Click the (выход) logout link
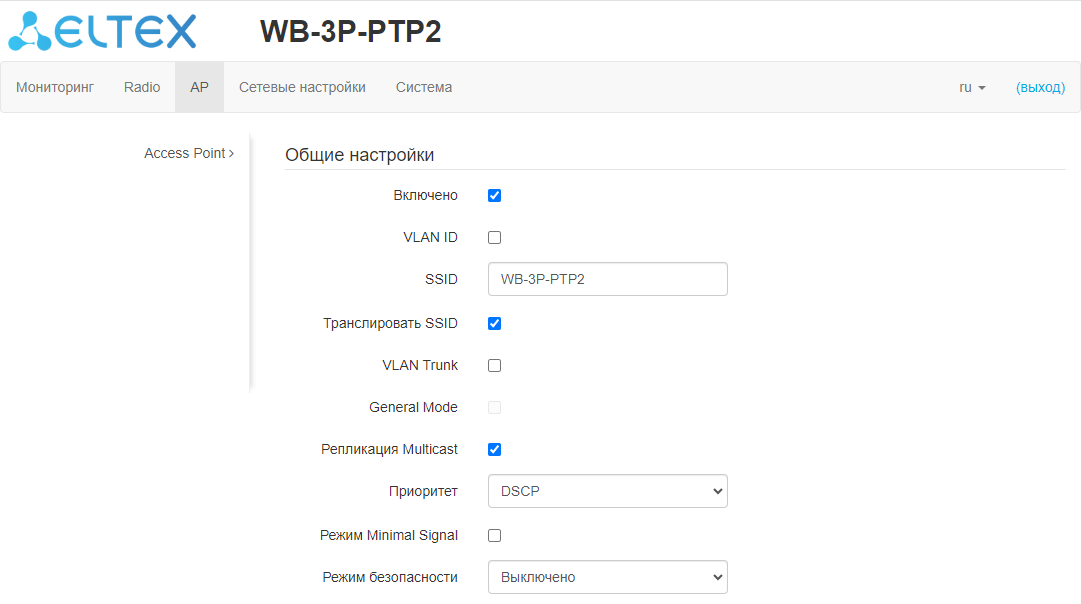Image resolution: width=1081 pixels, height=604 pixels. point(1040,88)
